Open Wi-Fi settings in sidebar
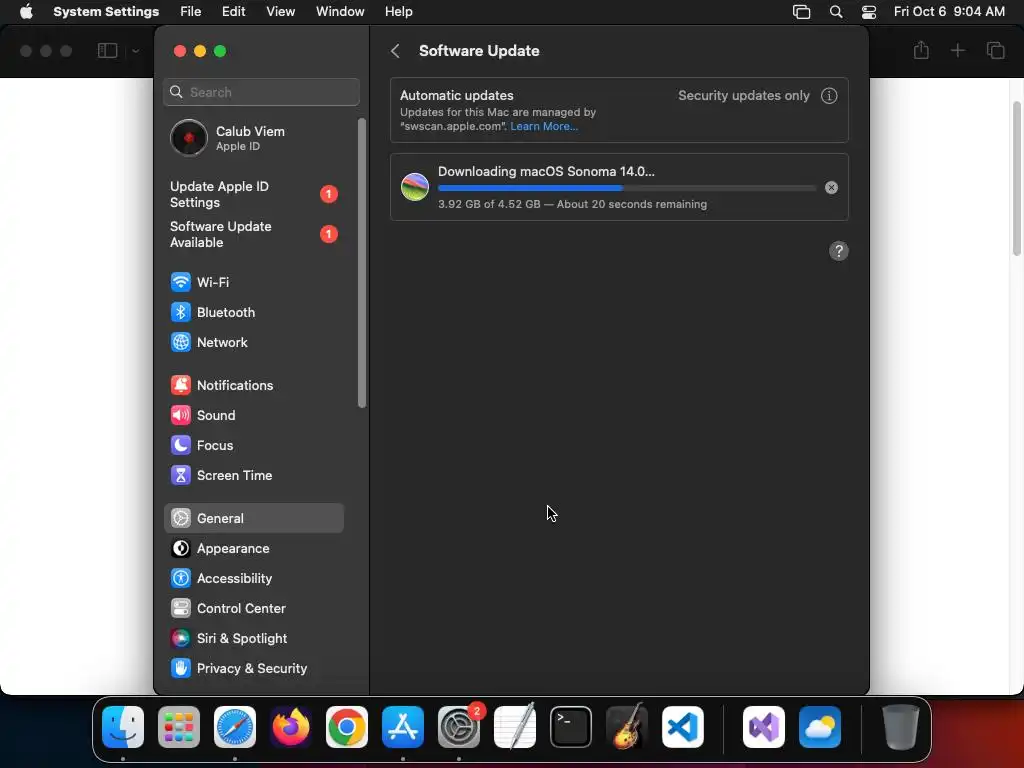1024x768 pixels. click(x=253, y=282)
